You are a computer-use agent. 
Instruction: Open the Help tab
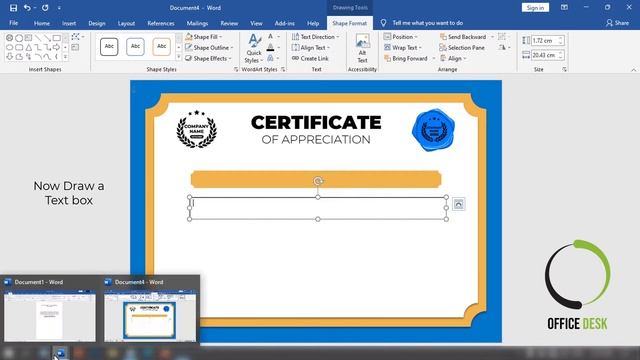pos(313,23)
